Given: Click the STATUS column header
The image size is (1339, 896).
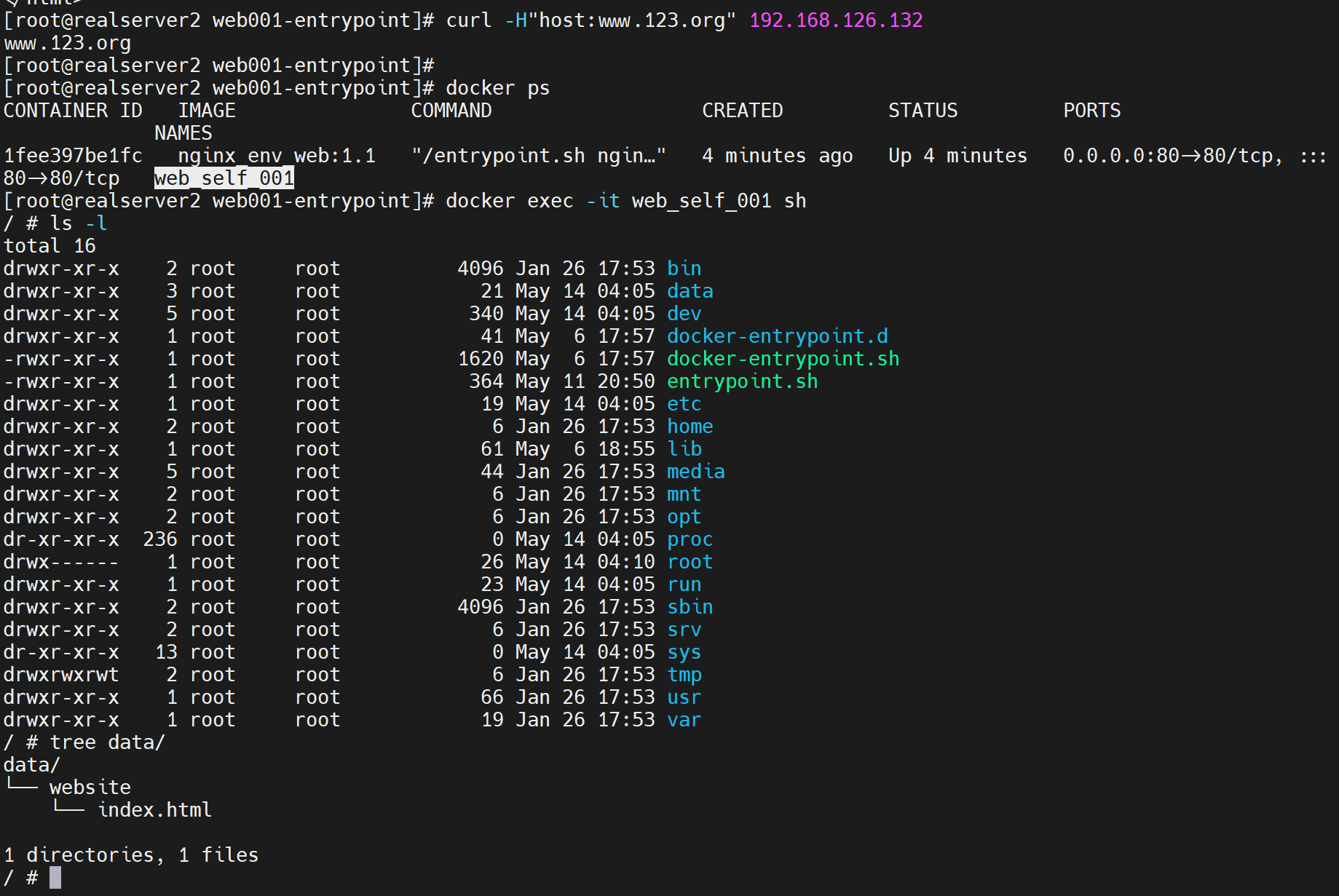Looking at the screenshot, I should [x=923, y=111].
